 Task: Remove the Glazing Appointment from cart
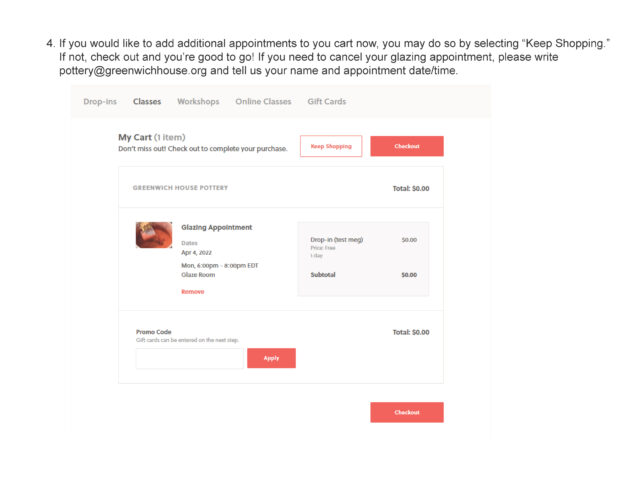click(x=192, y=292)
